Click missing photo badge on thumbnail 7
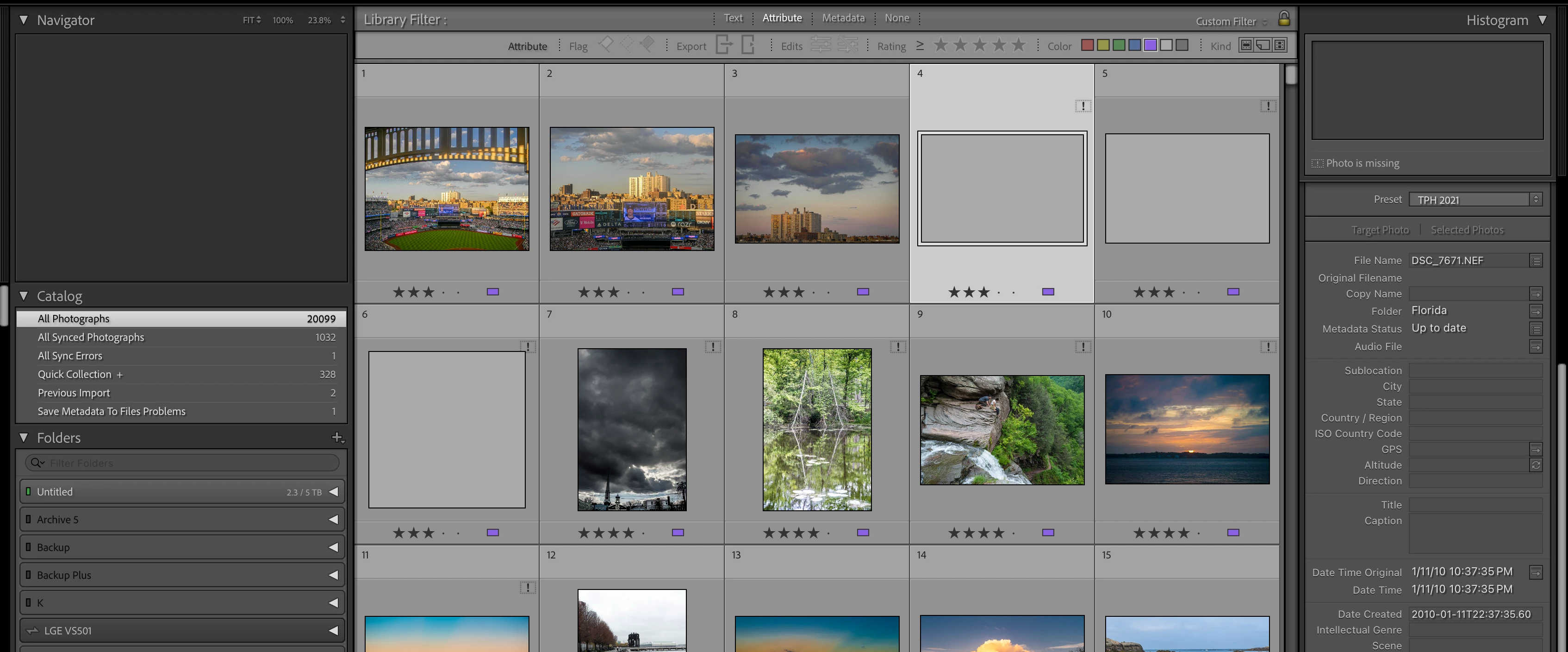Image resolution: width=1568 pixels, height=652 pixels. [x=712, y=347]
